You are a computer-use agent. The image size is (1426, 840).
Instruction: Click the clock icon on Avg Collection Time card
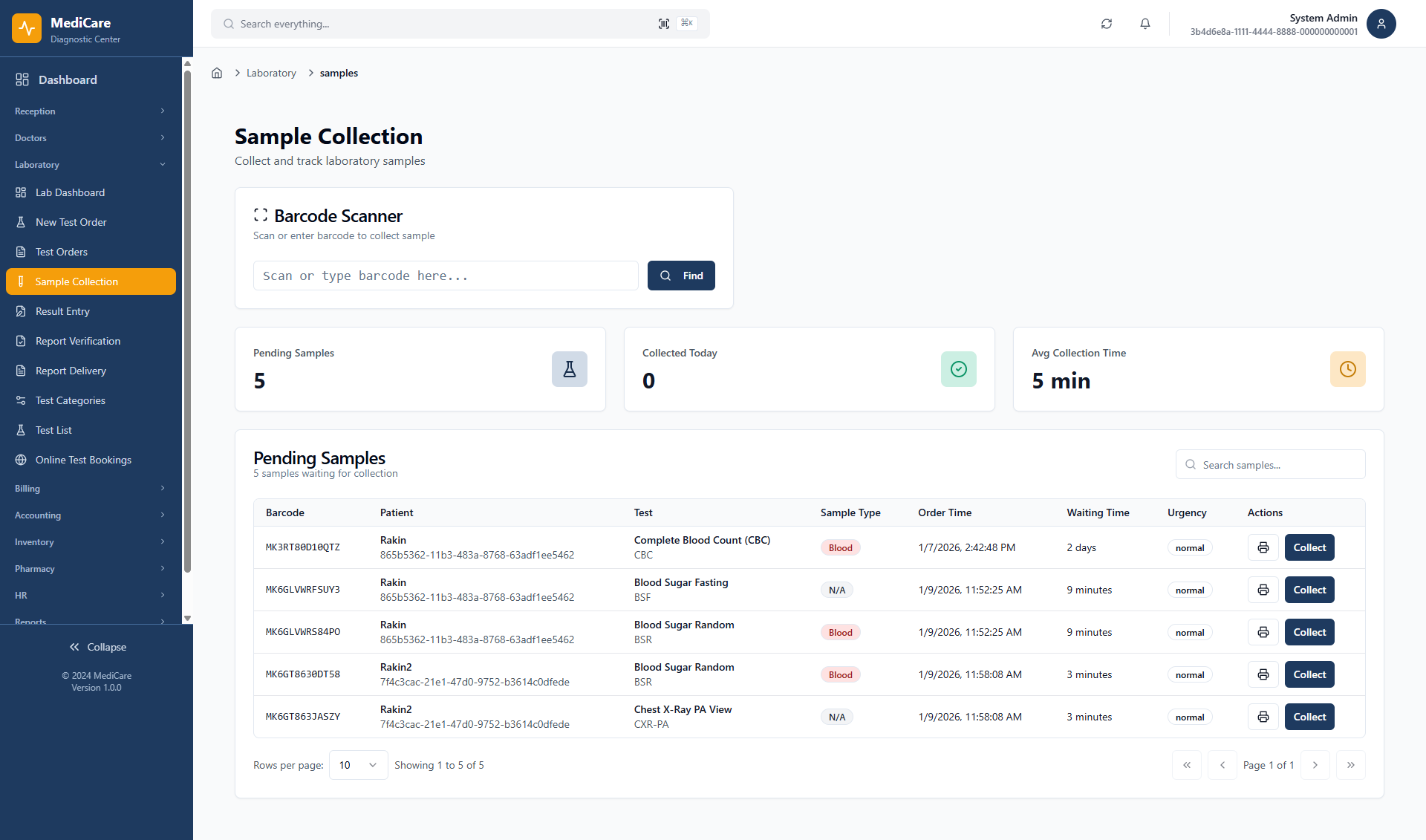[1348, 369]
